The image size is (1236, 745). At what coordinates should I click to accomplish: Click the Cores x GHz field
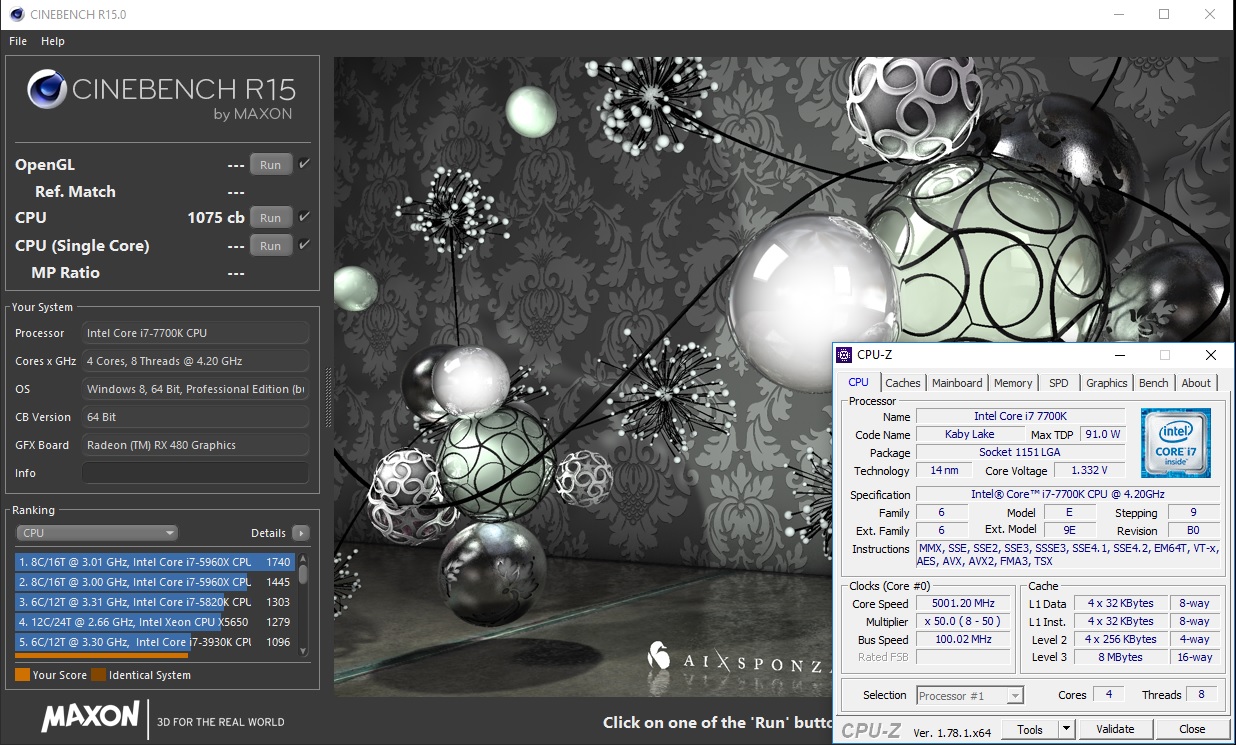click(195, 361)
